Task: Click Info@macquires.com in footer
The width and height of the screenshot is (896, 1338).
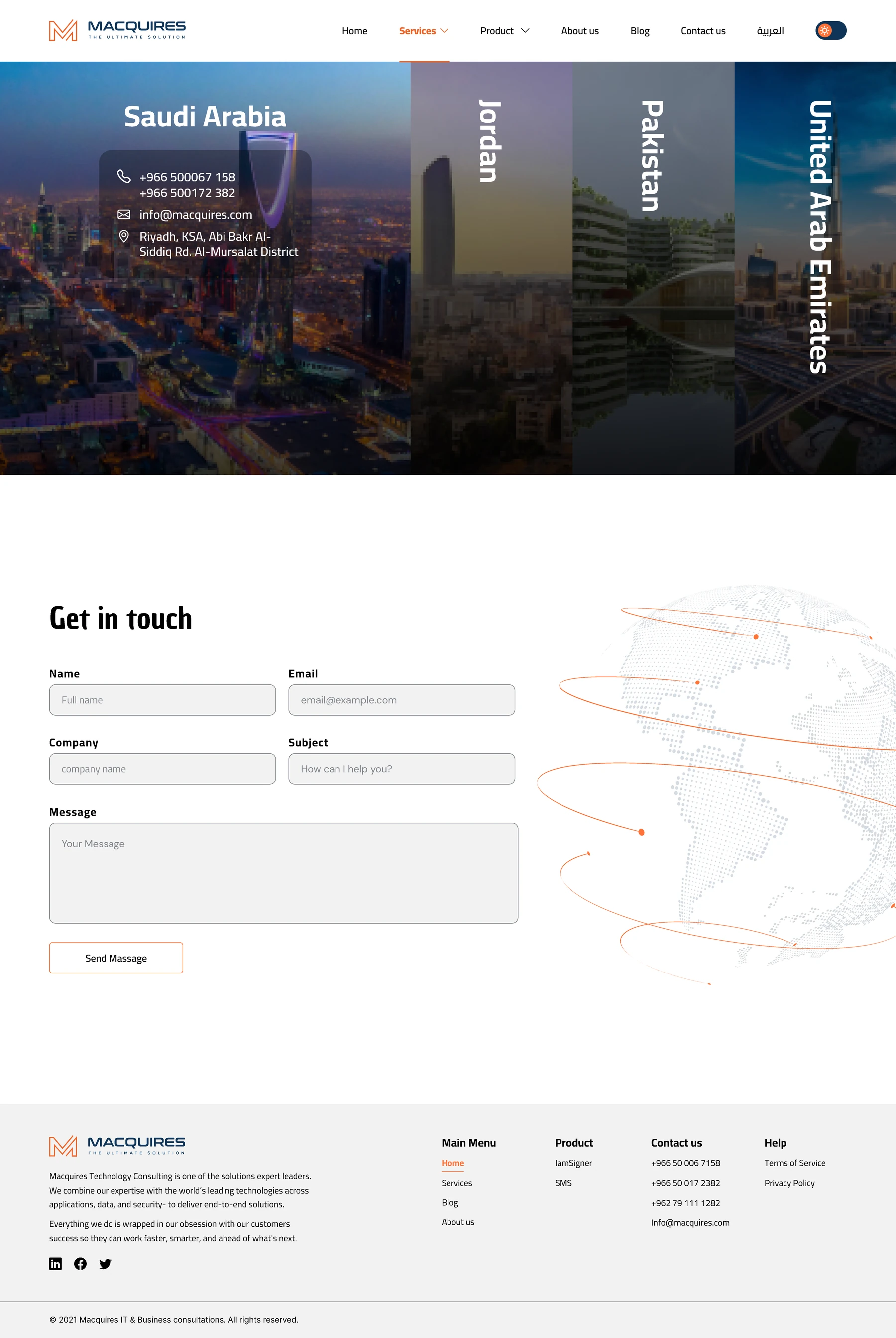Action: 690,1222
